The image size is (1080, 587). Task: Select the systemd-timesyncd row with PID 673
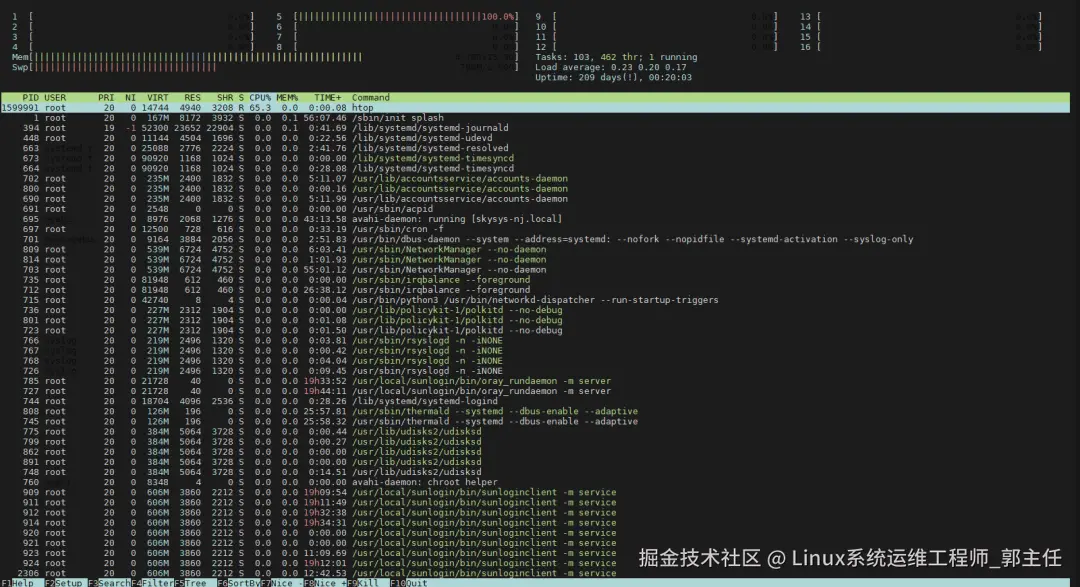(535, 158)
